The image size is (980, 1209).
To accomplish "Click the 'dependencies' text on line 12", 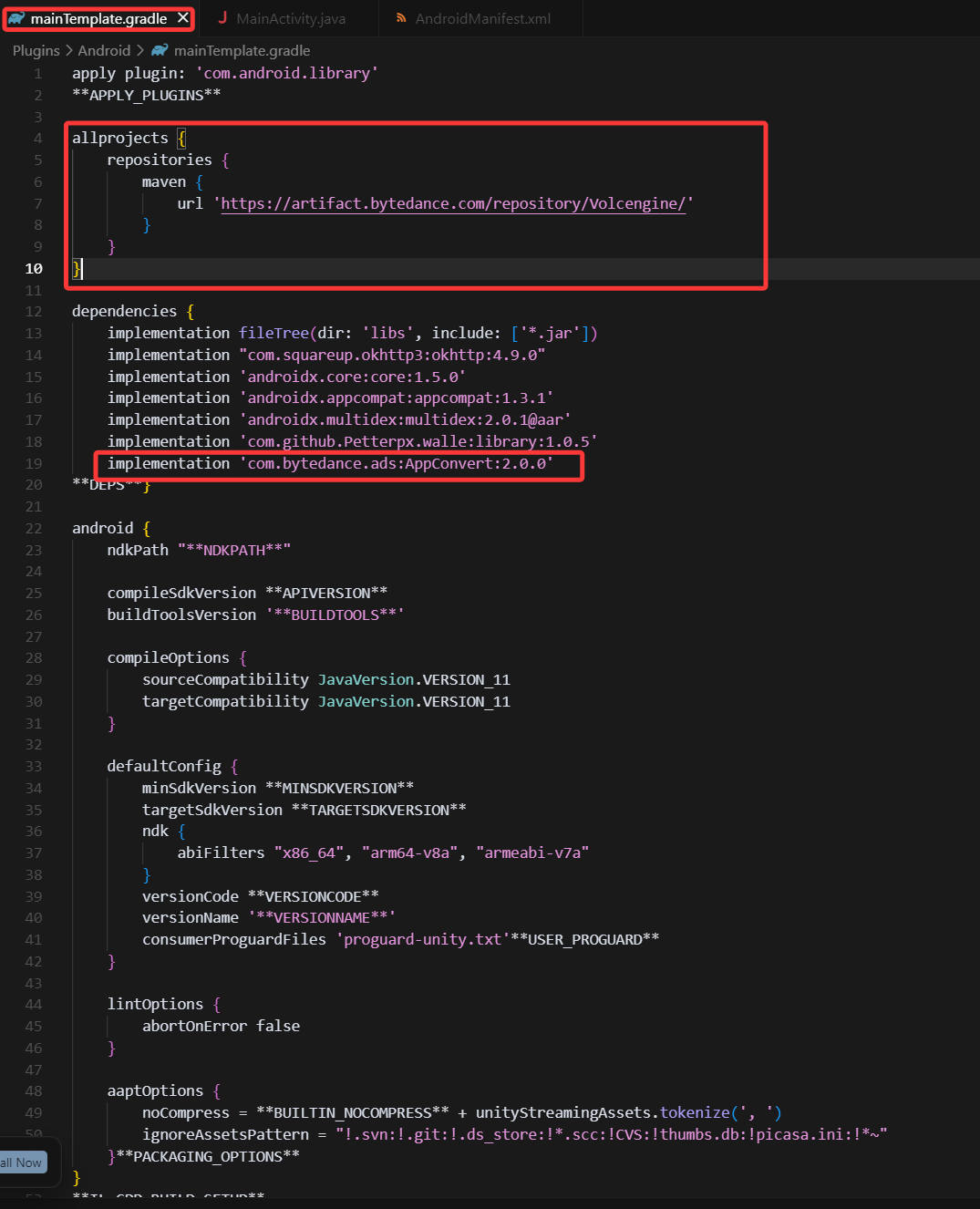I will pos(125,311).
